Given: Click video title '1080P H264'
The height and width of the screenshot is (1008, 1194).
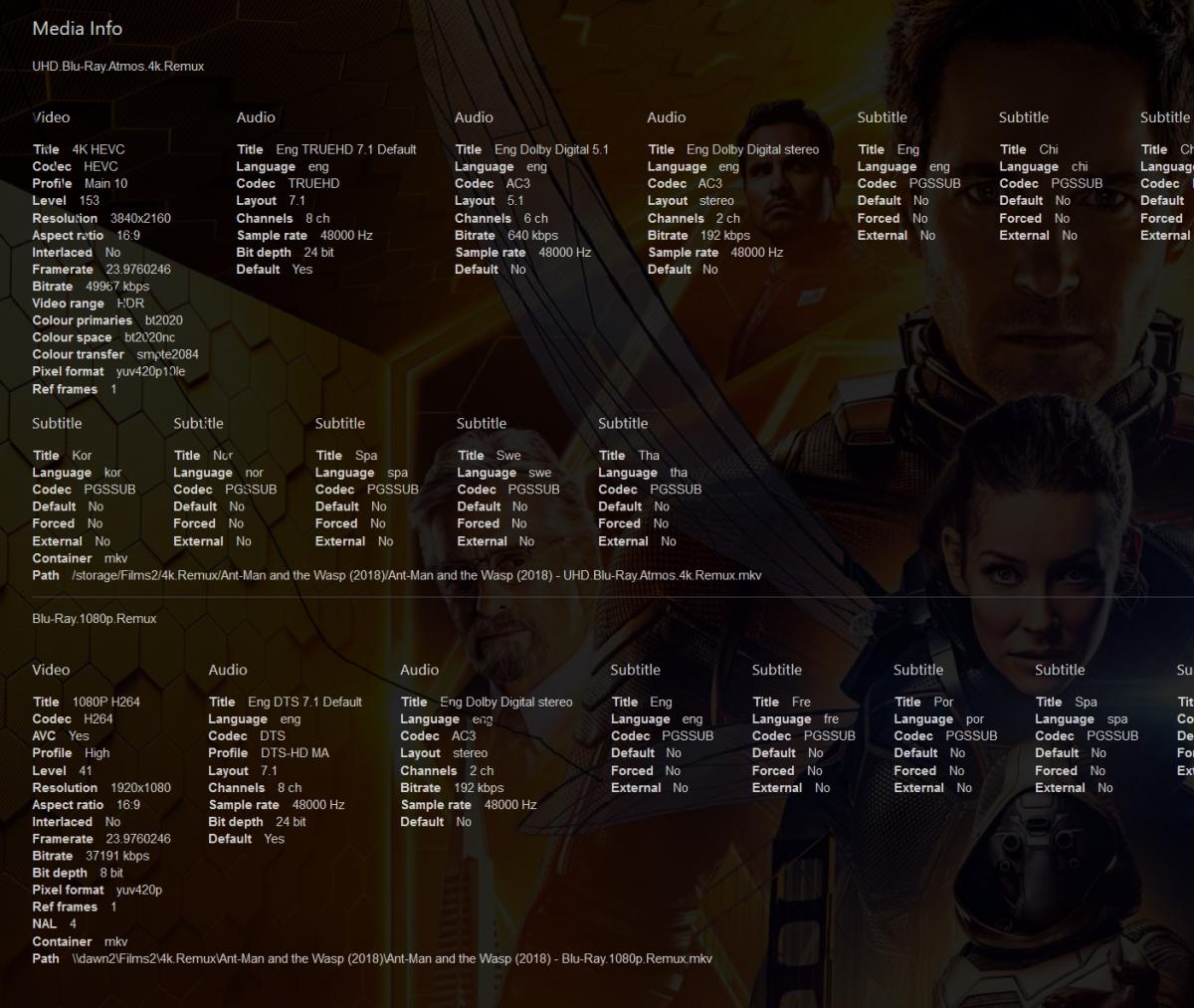Looking at the screenshot, I should point(106,702).
